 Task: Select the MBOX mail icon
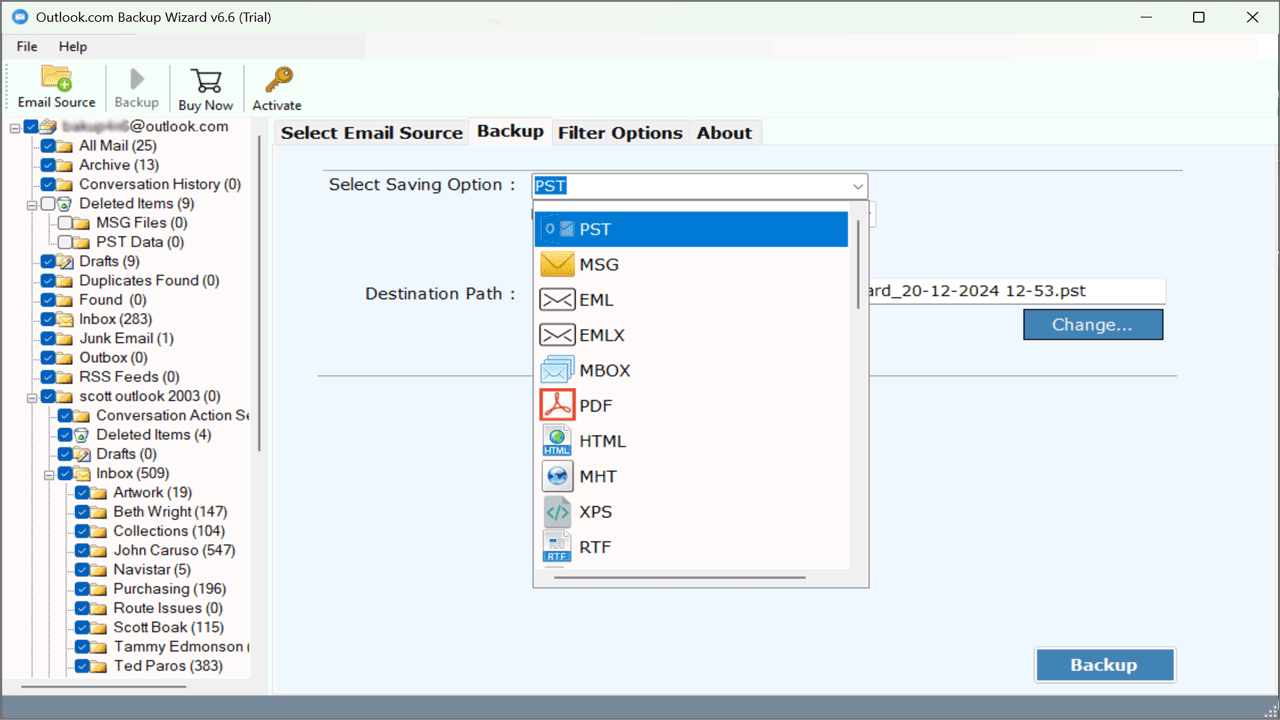tap(557, 370)
